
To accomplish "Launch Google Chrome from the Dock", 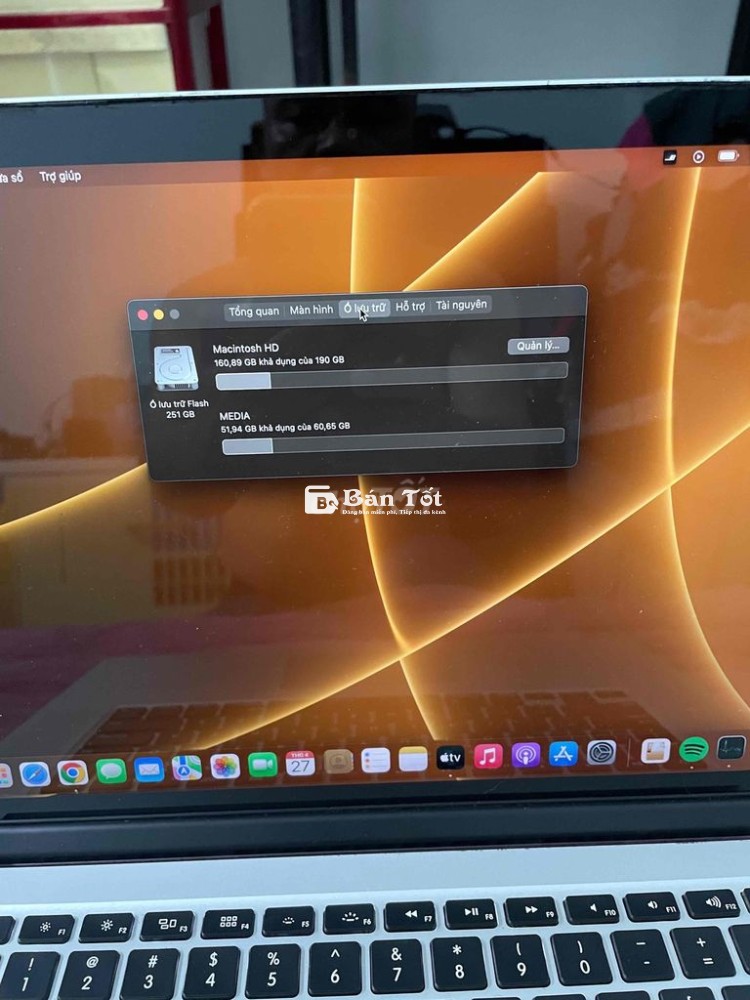I will pos(73,772).
